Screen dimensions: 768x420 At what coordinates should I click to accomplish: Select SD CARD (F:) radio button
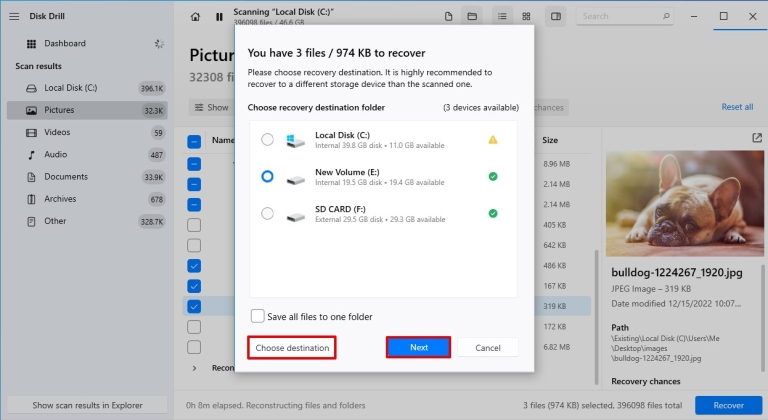tap(267, 214)
